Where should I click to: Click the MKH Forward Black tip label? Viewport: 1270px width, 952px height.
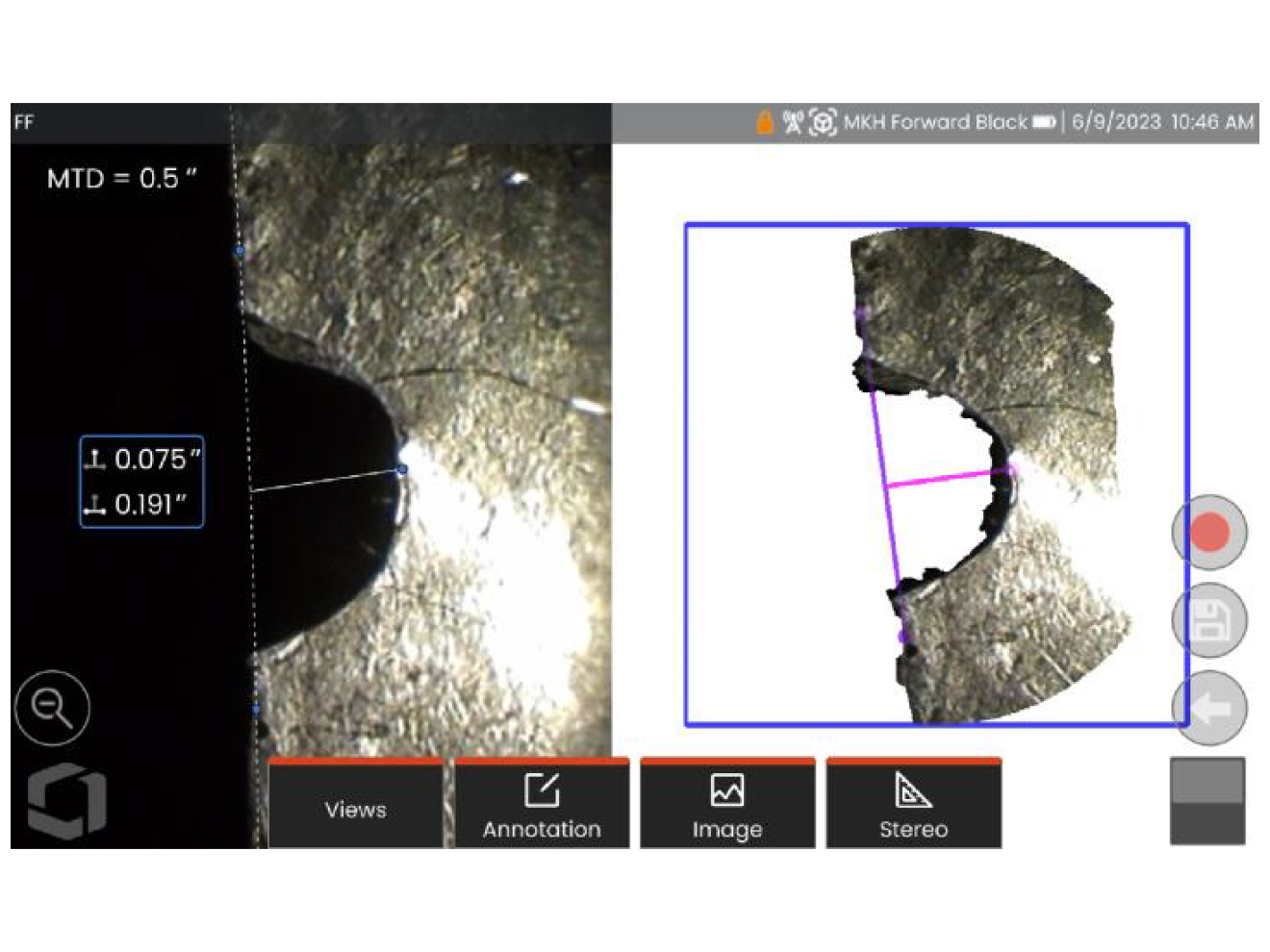pyautogui.click(x=935, y=122)
